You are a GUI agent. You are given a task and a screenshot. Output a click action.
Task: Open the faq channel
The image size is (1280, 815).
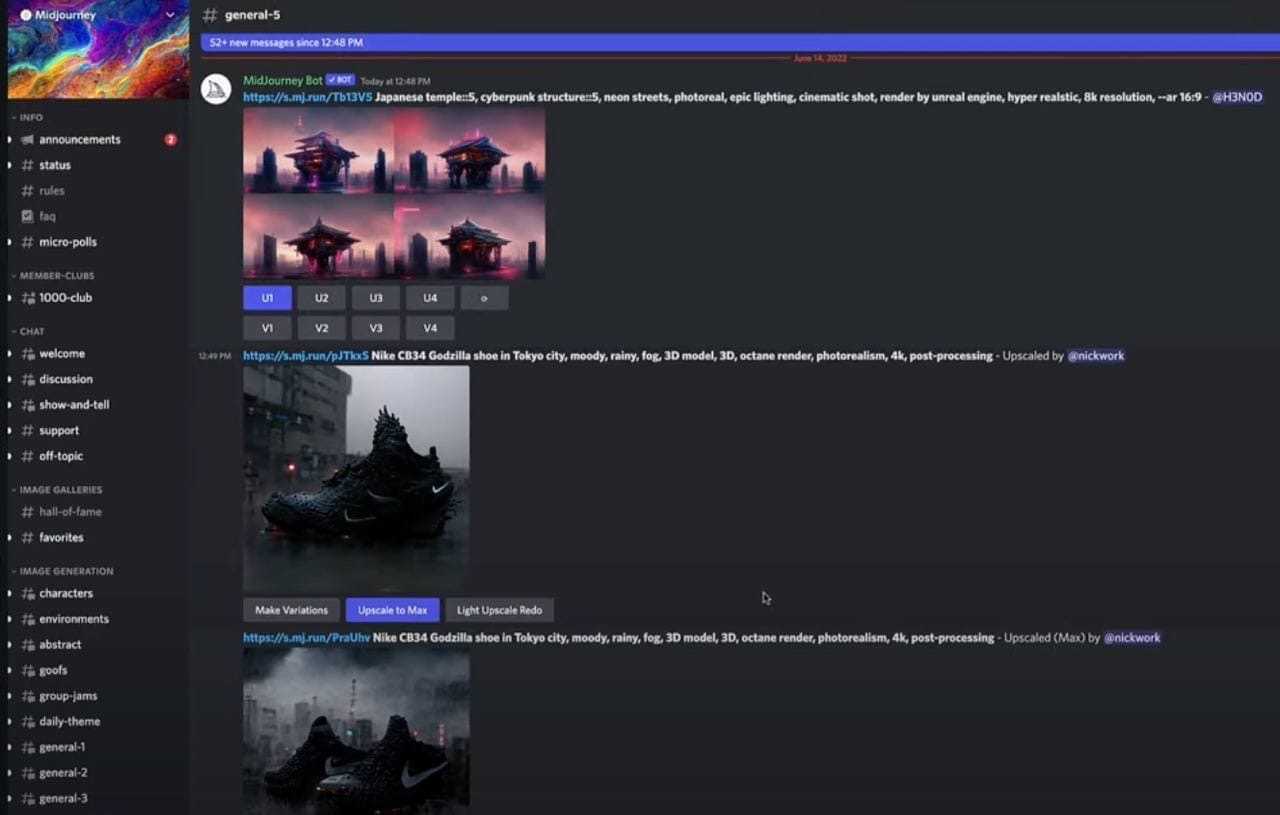coord(47,216)
